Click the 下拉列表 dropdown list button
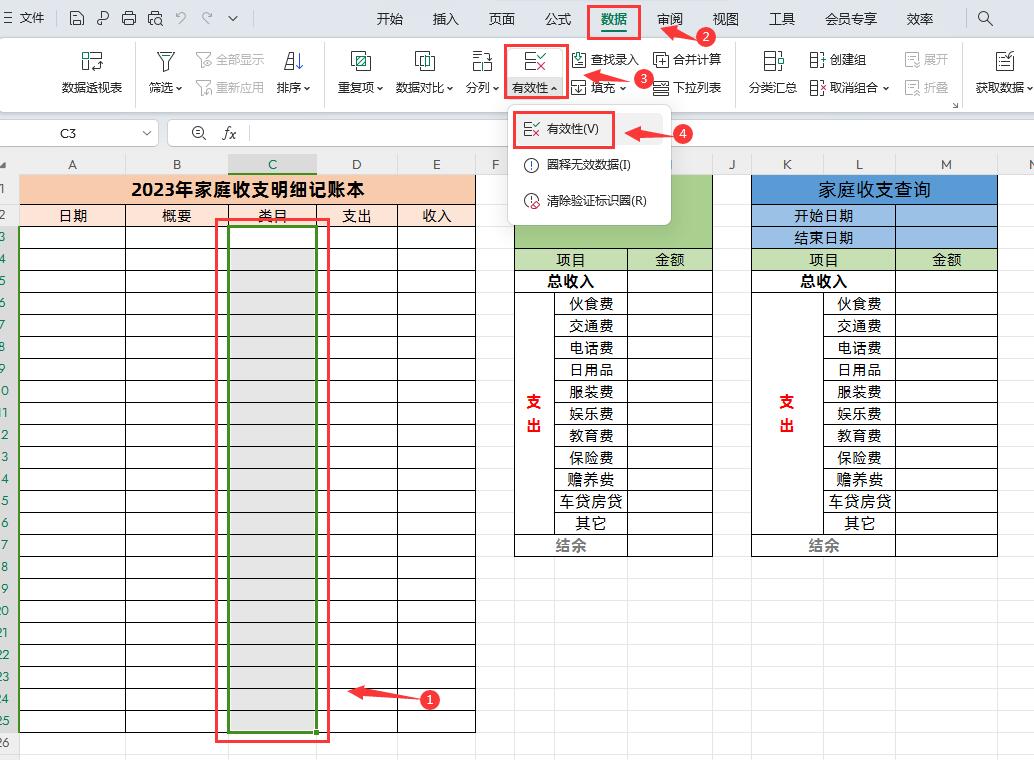The height and width of the screenshot is (760, 1034). click(x=687, y=88)
